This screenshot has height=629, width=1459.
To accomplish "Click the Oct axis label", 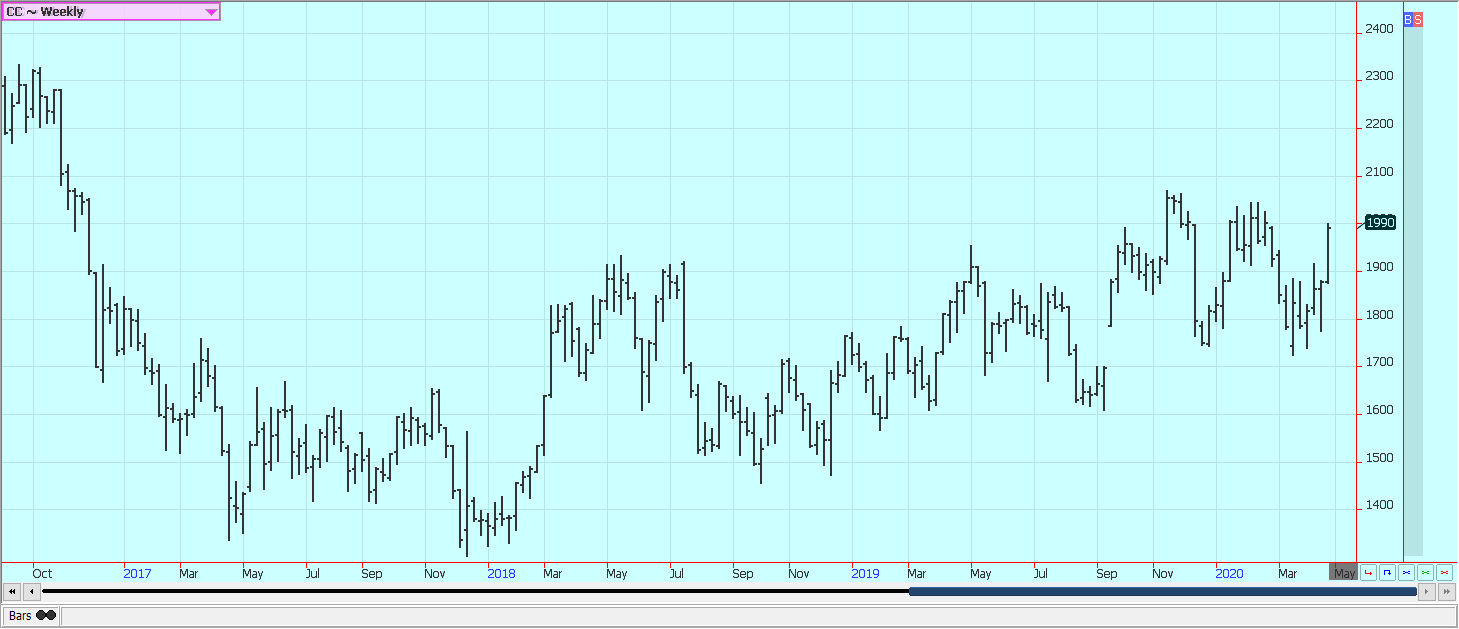I will click(x=42, y=573).
